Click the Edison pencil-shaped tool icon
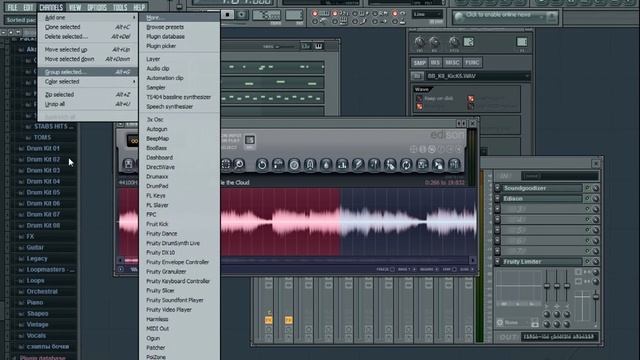 click(x=358, y=164)
